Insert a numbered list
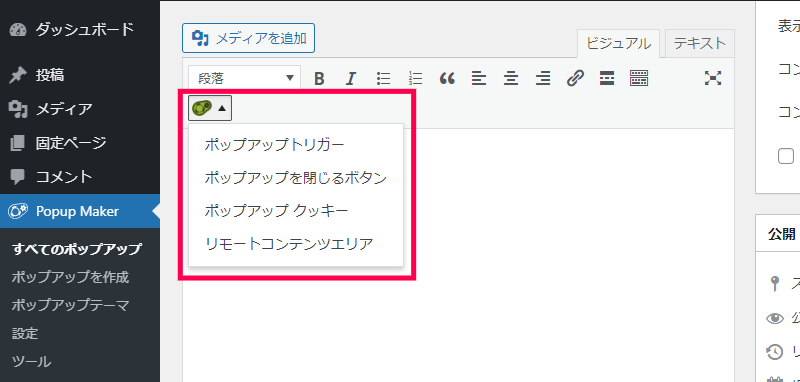 point(416,79)
